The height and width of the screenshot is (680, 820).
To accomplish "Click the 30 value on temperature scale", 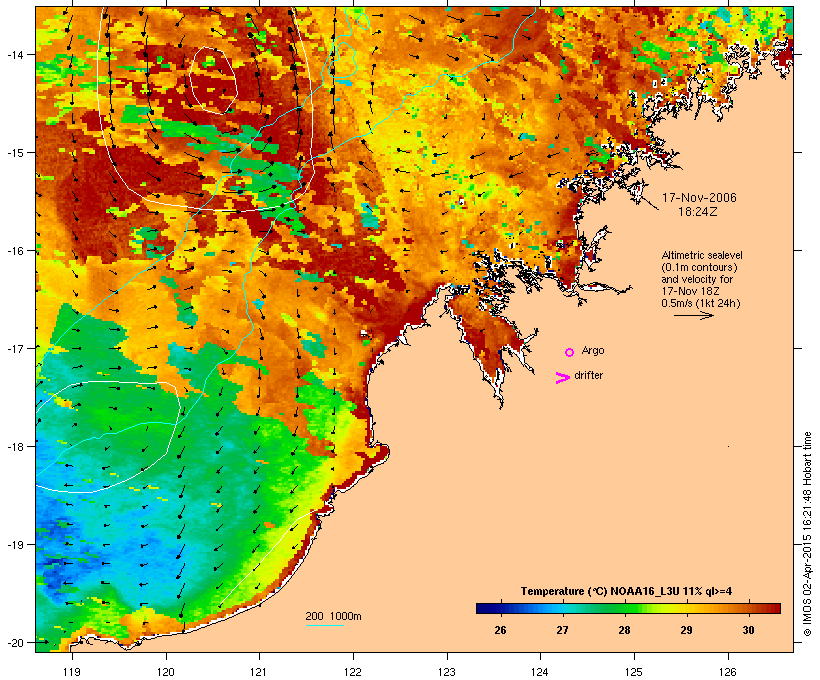I will pos(748,630).
